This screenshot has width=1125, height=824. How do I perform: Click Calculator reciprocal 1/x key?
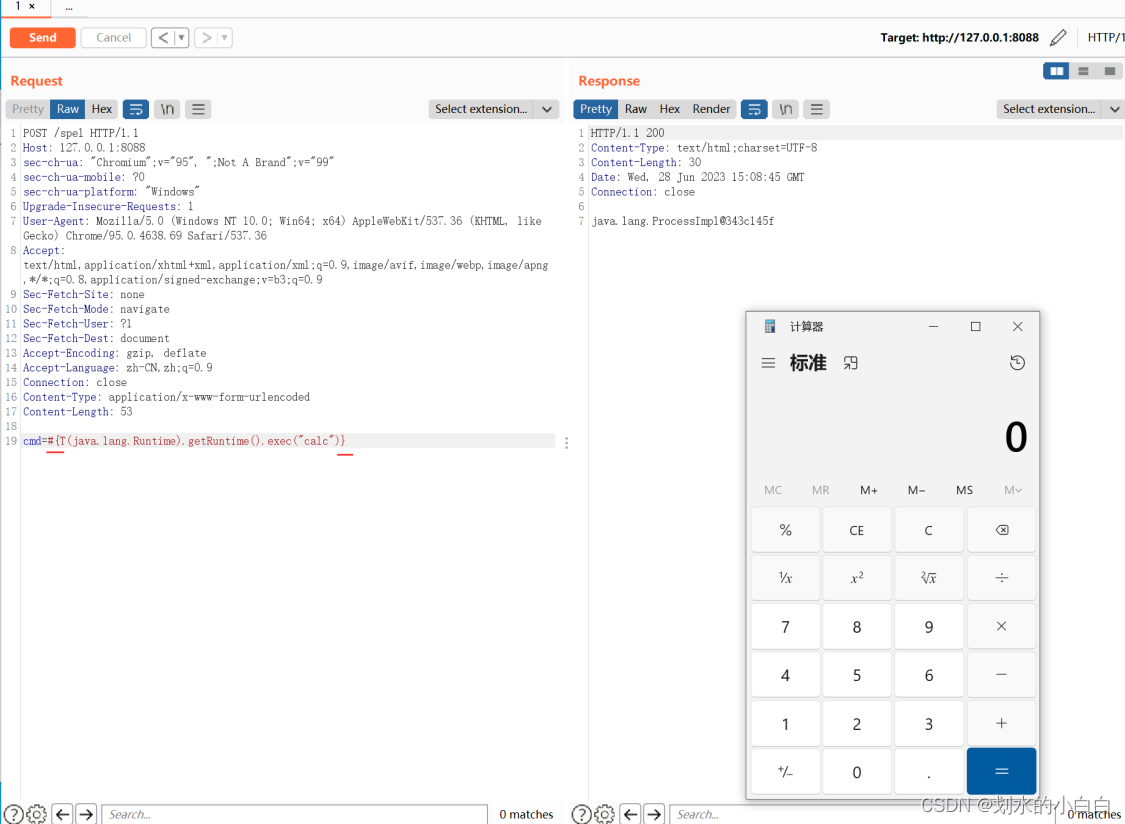coord(786,578)
